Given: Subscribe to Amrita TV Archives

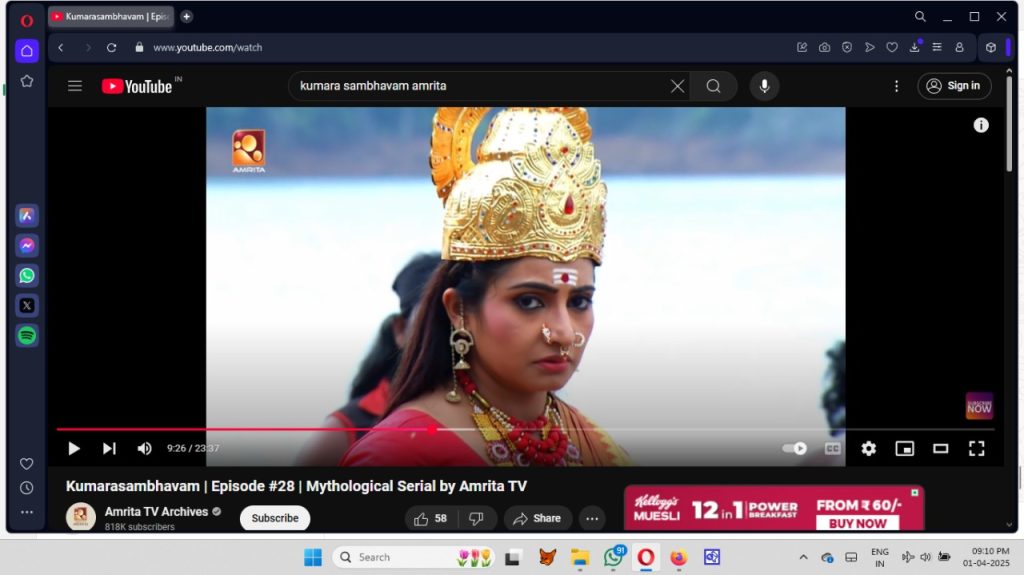Looking at the screenshot, I should (x=275, y=518).
